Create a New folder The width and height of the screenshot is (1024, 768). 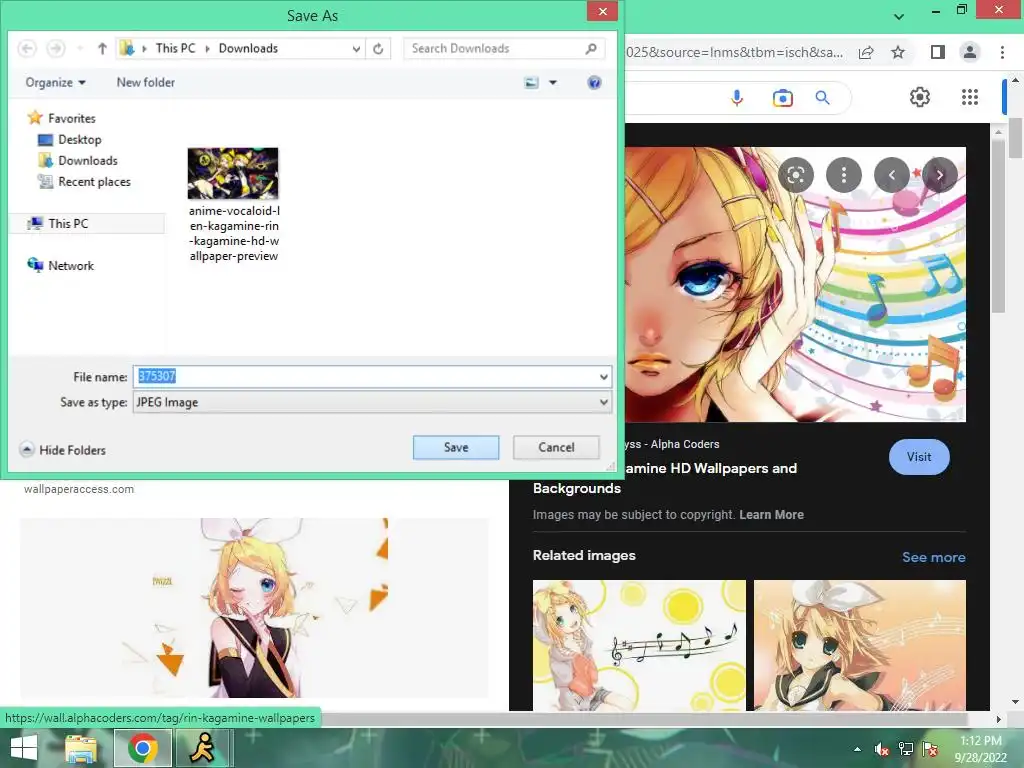(146, 82)
